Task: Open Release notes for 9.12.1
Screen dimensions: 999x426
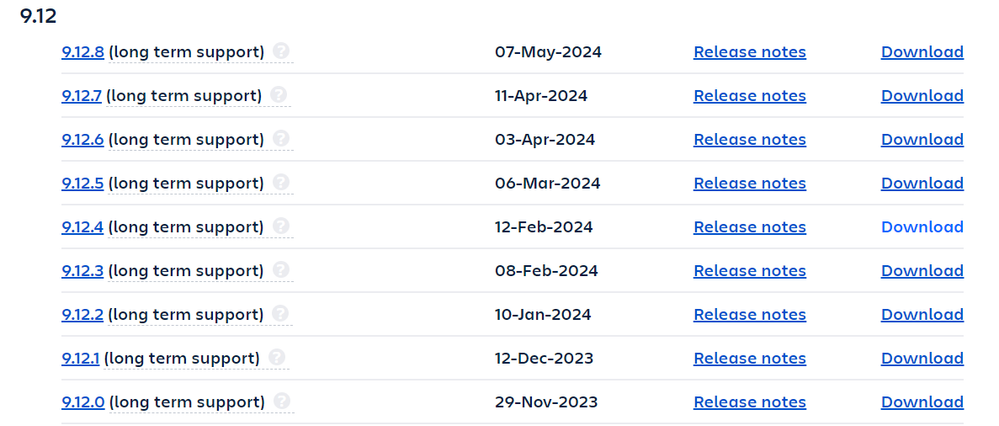Action: 750,359
